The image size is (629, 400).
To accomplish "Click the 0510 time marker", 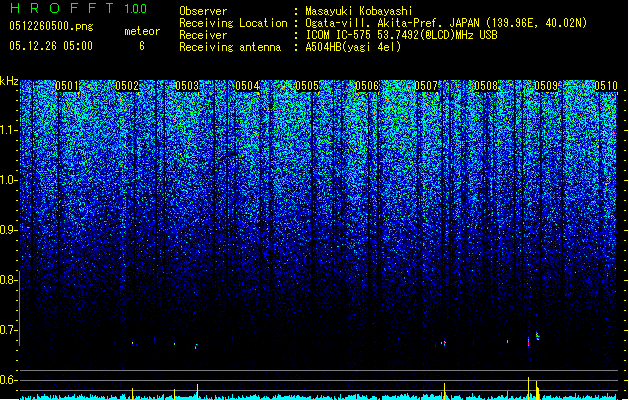I will 606,86.
